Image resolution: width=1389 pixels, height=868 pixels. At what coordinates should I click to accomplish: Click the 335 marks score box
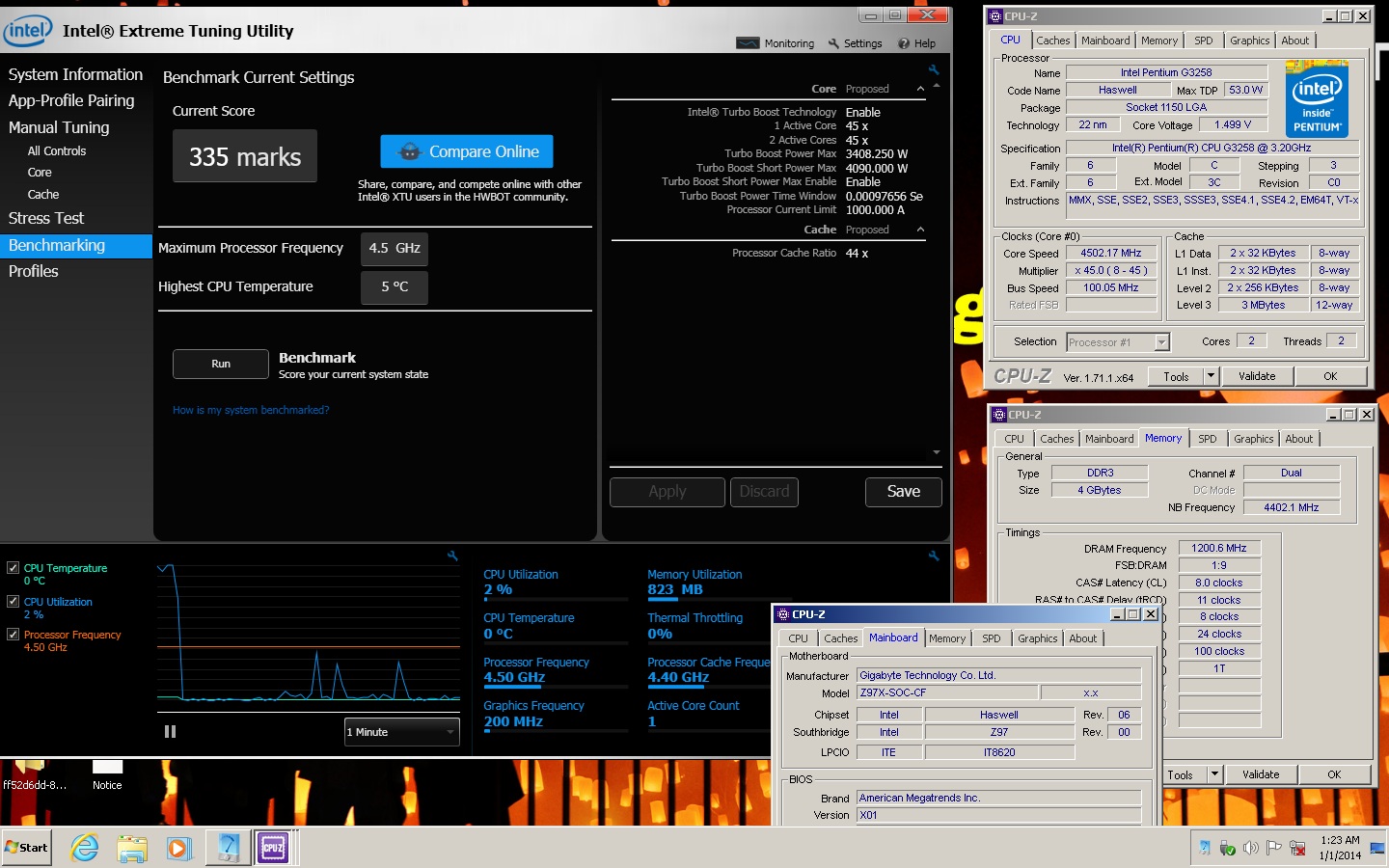245,156
